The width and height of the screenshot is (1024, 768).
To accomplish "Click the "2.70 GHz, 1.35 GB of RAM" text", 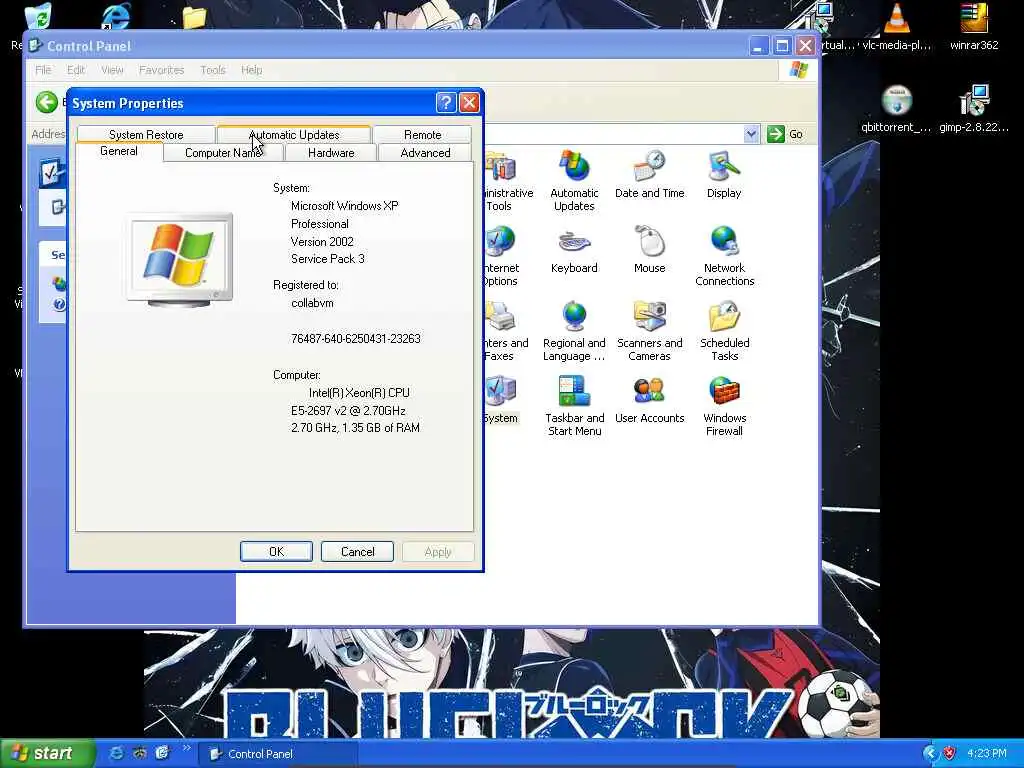I will pos(355,428).
